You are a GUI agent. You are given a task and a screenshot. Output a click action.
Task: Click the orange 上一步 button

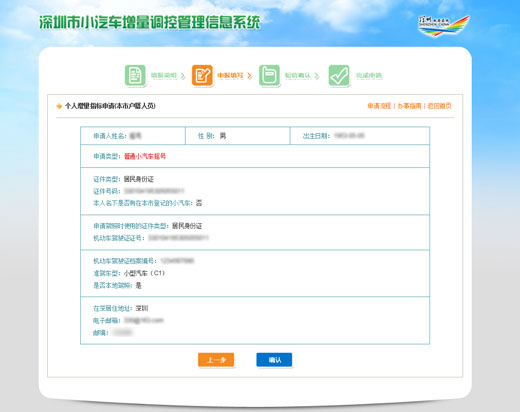(216, 360)
